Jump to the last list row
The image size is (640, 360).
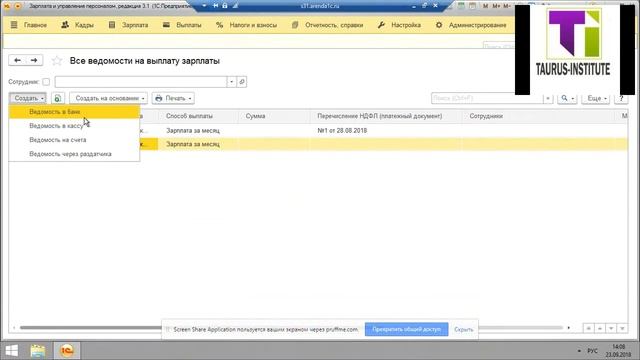(622, 328)
